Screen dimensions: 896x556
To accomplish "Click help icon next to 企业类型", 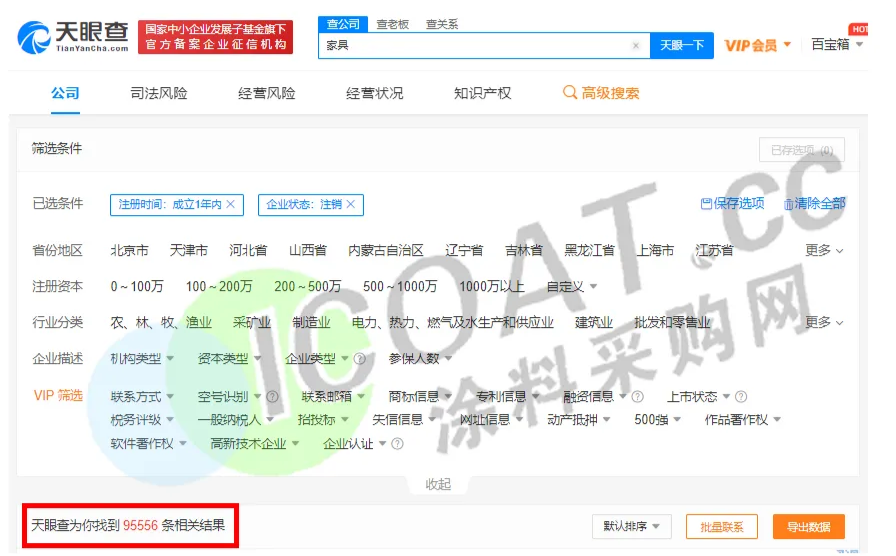I will click(359, 359).
